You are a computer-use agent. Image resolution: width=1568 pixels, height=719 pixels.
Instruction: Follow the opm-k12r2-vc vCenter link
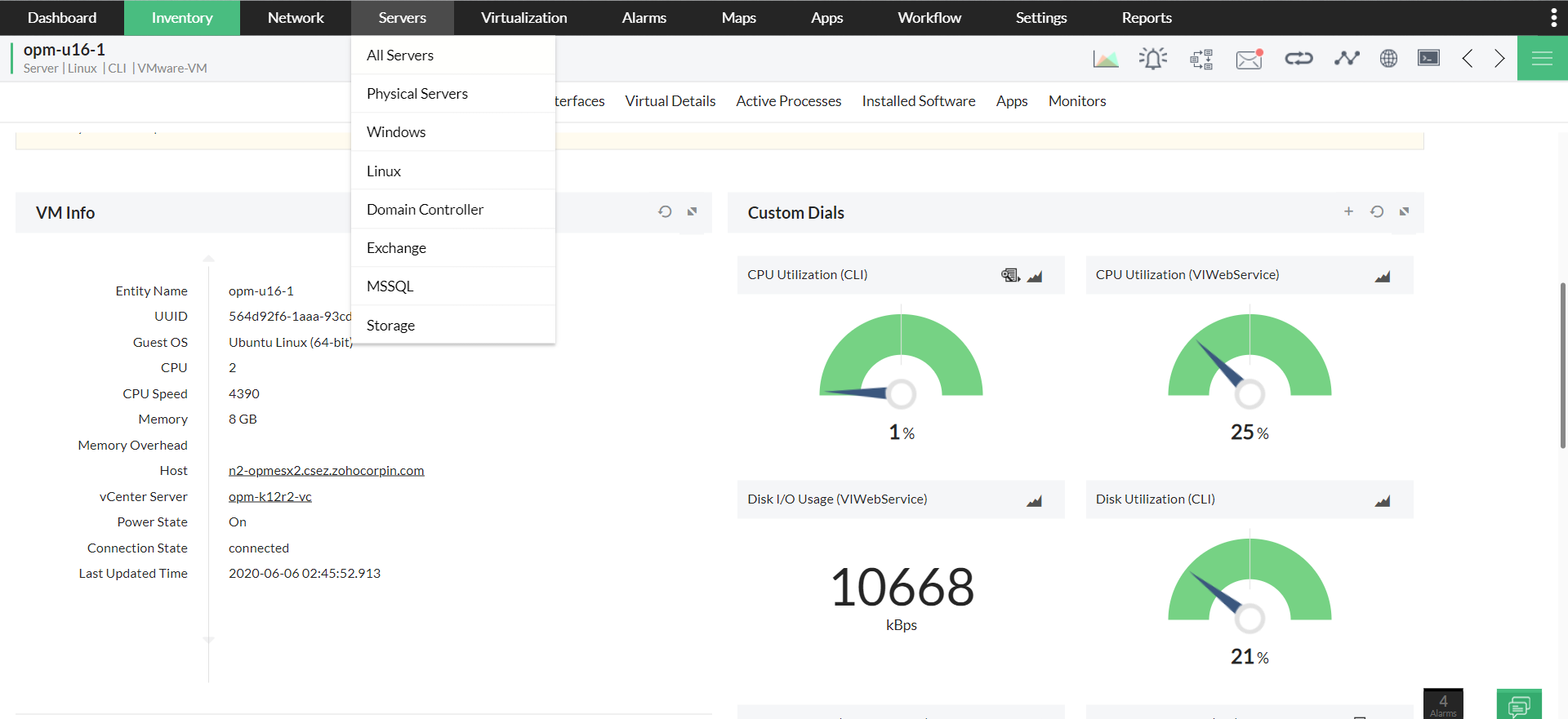[x=269, y=496]
